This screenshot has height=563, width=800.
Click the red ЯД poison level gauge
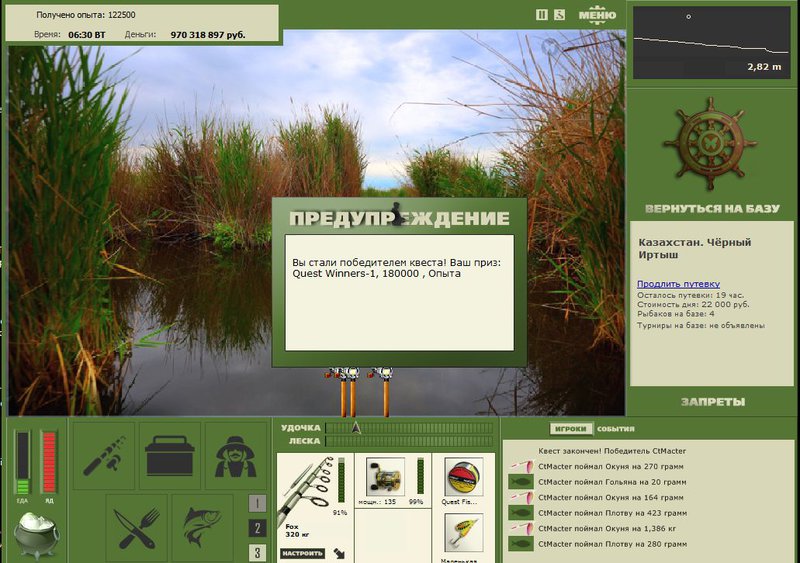pos(49,462)
